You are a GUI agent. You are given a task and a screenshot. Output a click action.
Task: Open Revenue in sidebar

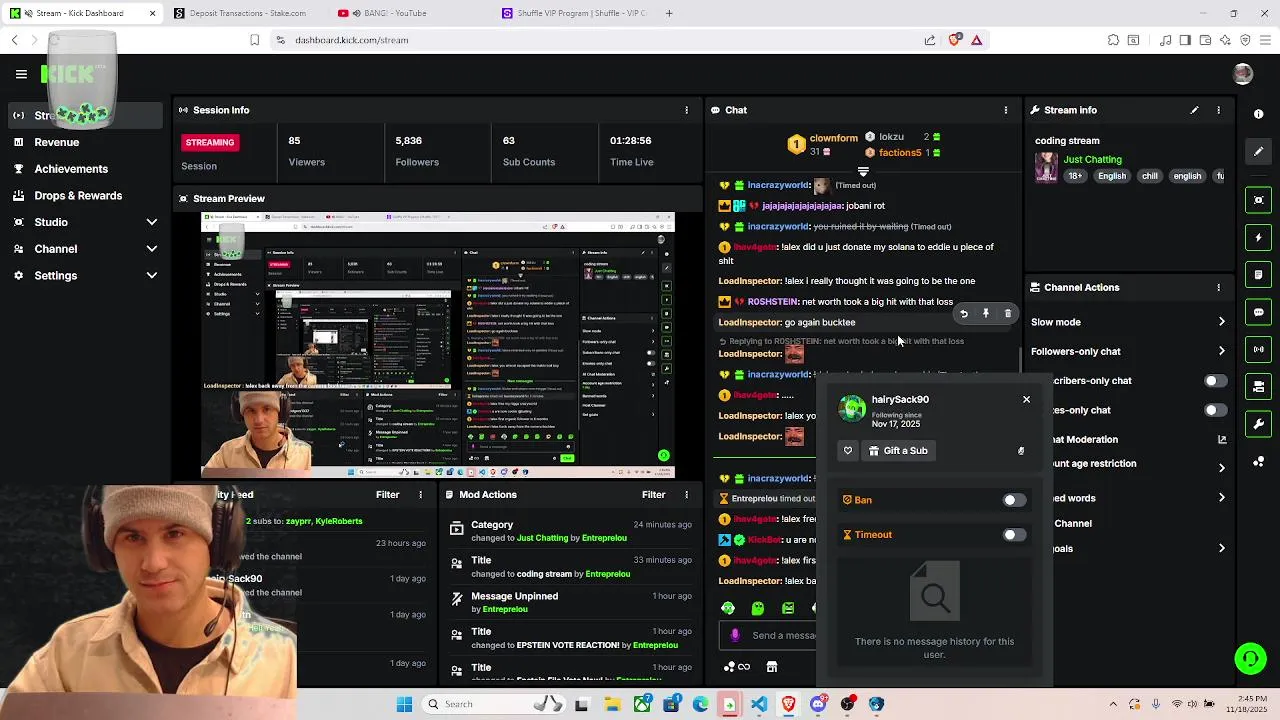coord(56,142)
